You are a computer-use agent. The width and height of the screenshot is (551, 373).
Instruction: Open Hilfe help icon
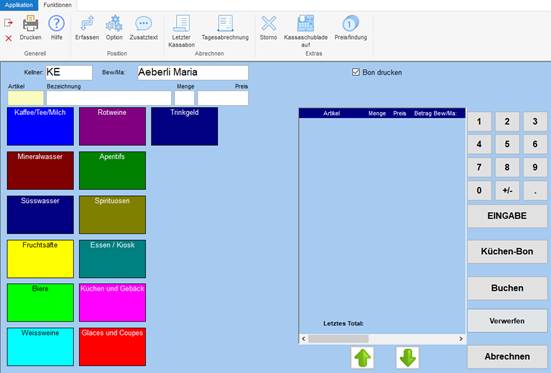tap(56, 24)
